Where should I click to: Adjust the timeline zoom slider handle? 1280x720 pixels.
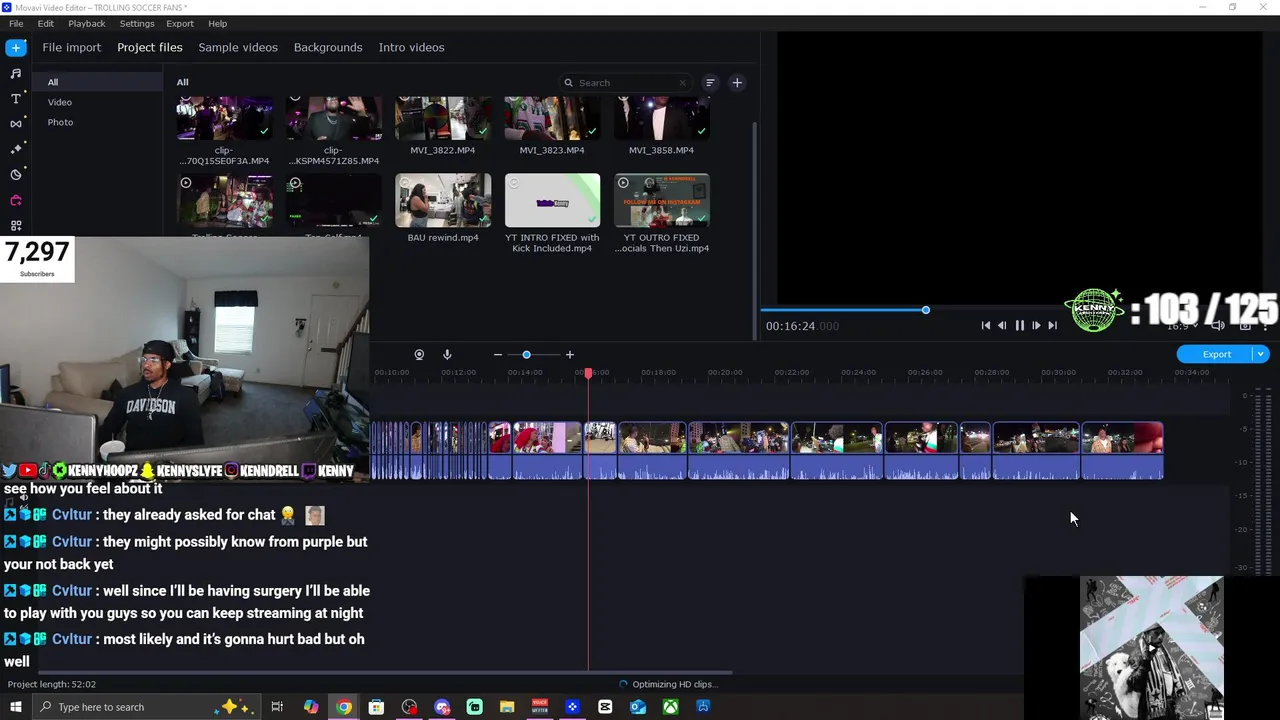click(x=526, y=355)
